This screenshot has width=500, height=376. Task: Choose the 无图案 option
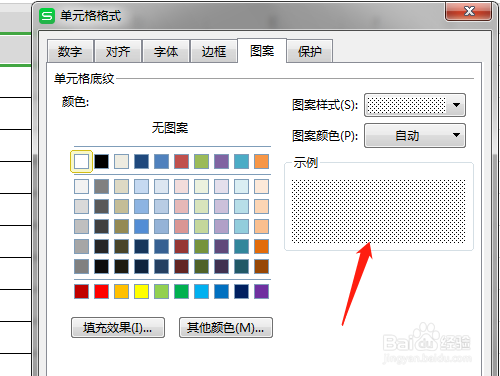pos(170,128)
